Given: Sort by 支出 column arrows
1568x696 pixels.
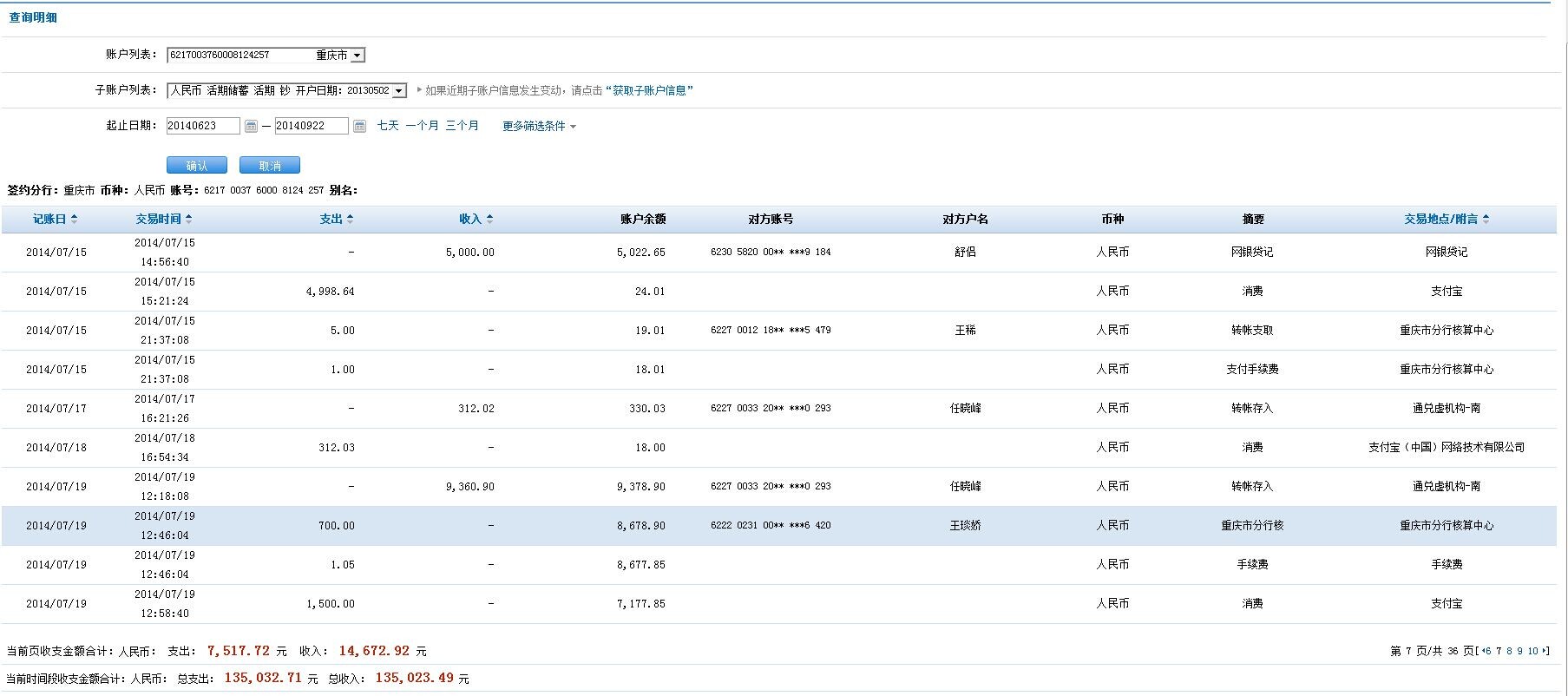Looking at the screenshot, I should tap(350, 220).
